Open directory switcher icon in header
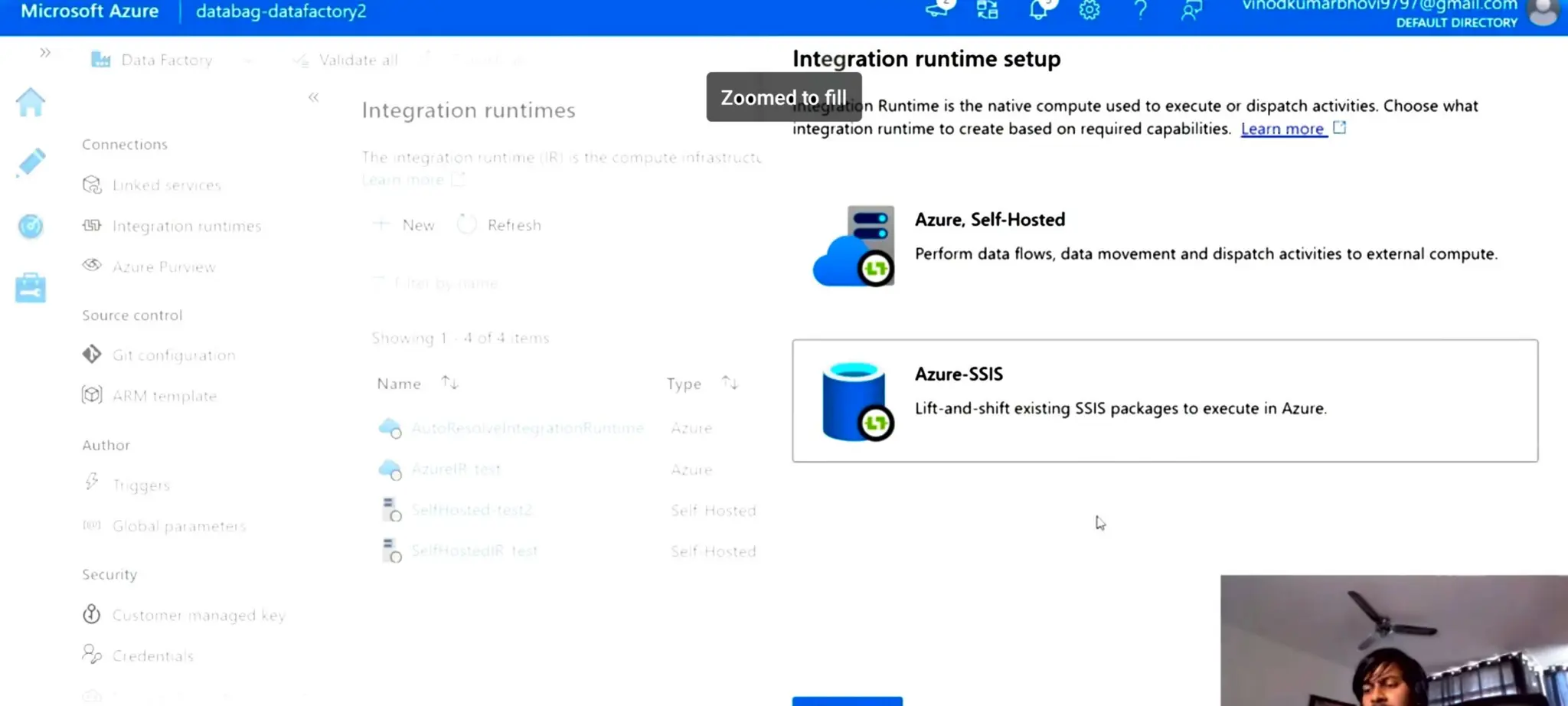 (988, 9)
